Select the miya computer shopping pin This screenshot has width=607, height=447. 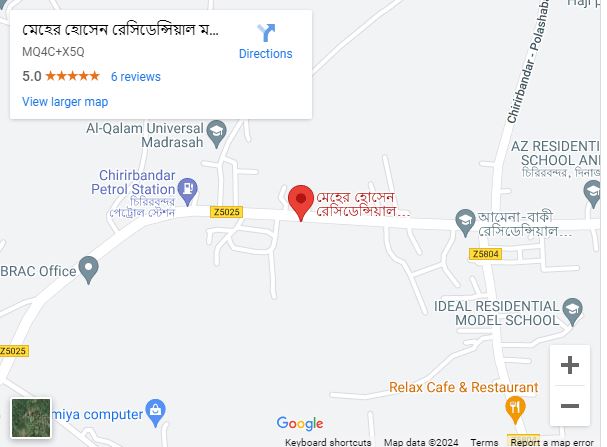(x=156, y=413)
